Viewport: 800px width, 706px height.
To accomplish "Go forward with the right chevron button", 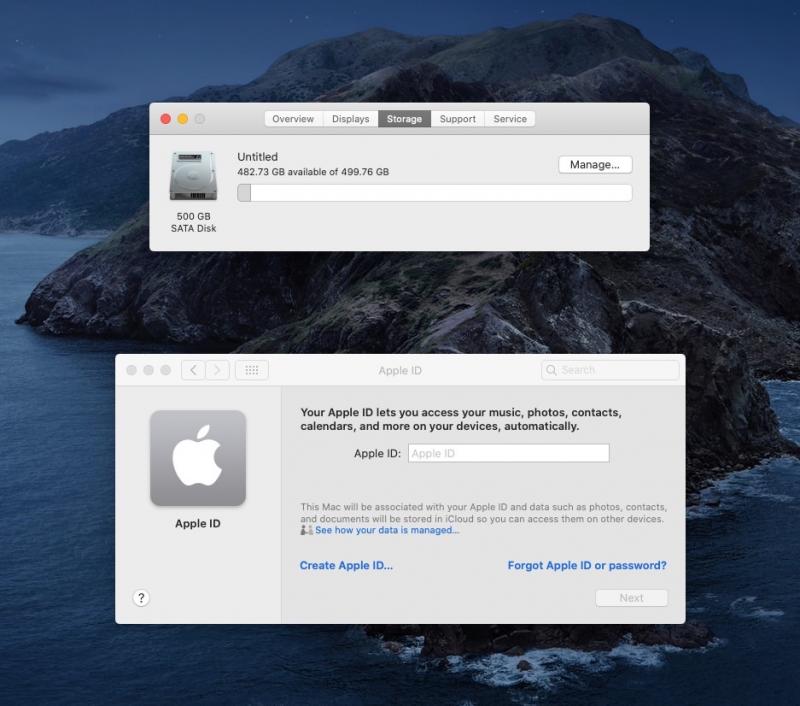I will coord(217,370).
